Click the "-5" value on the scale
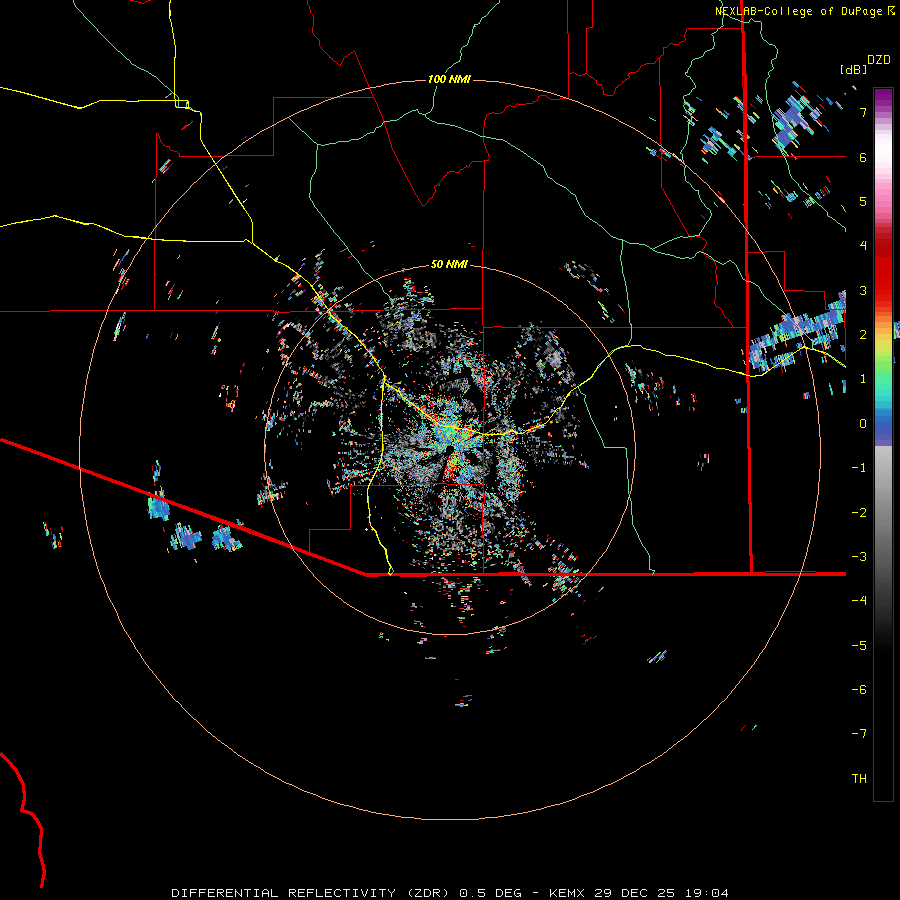Image resolution: width=900 pixels, height=900 pixels. pyautogui.click(x=859, y=646)
